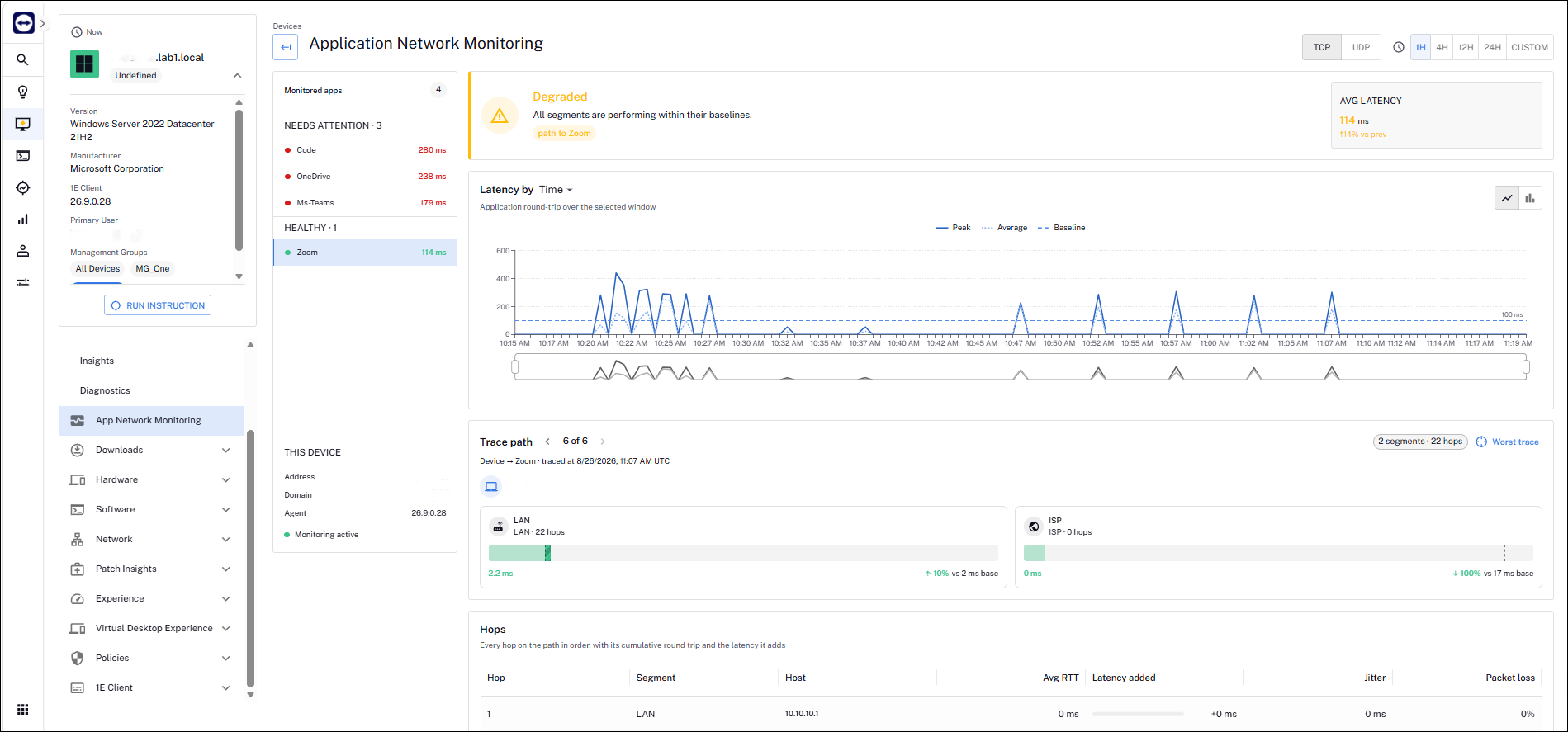The image size is (1568, 732).
Task: Click the RUN INSTRUCTION button
Action: point(158,305)
